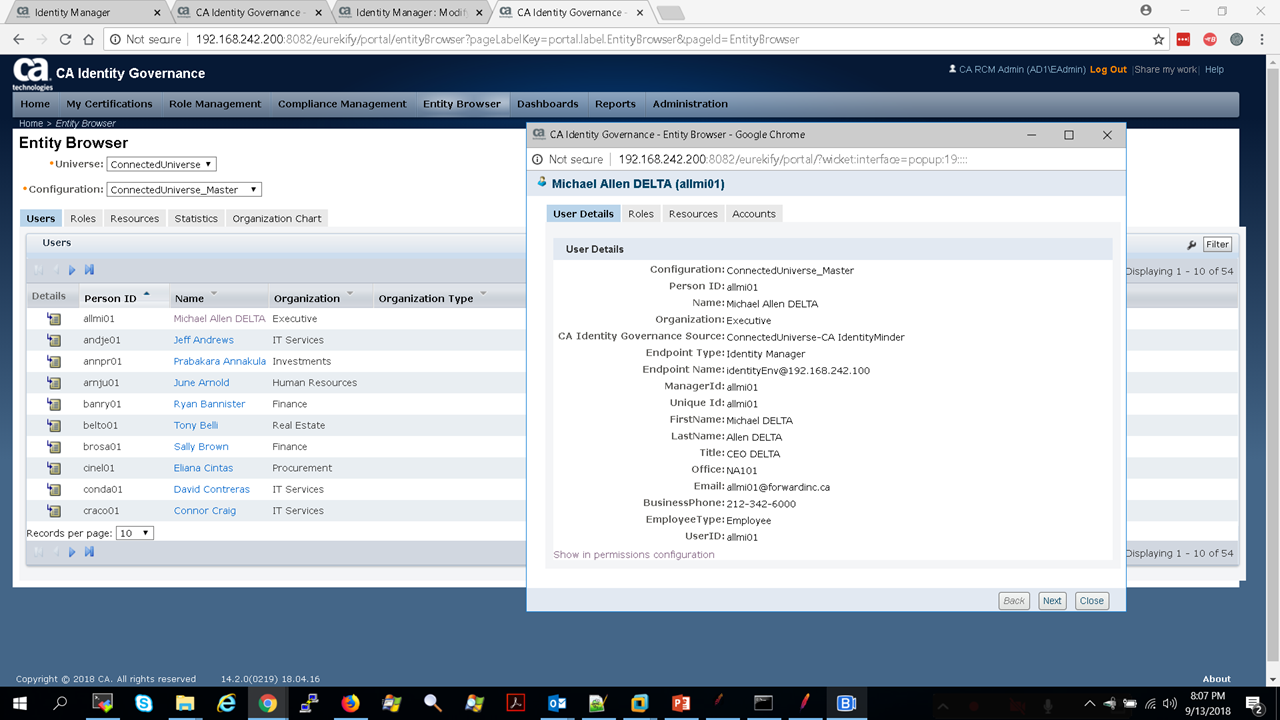Open browser home page icon

click(89, 39)
